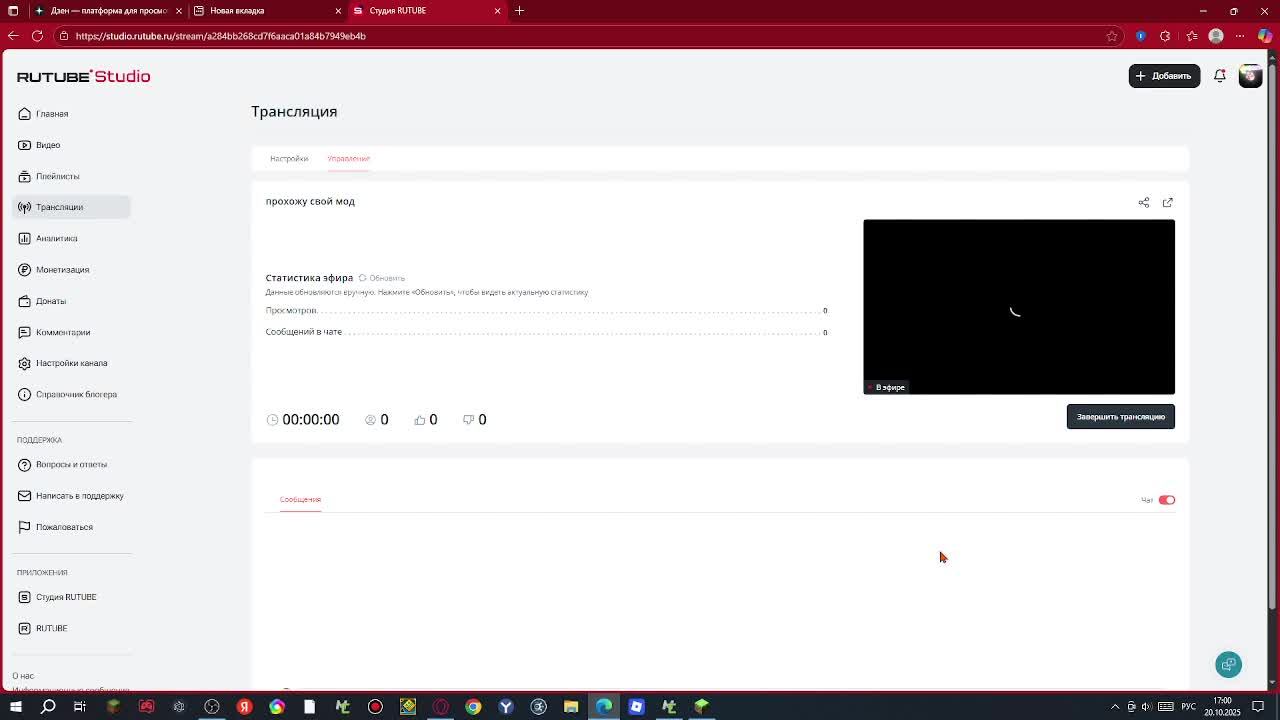Open Opera browser on the taskbar
The width and height of the screenshot is (1280, 720).
(x=440, y=707)
